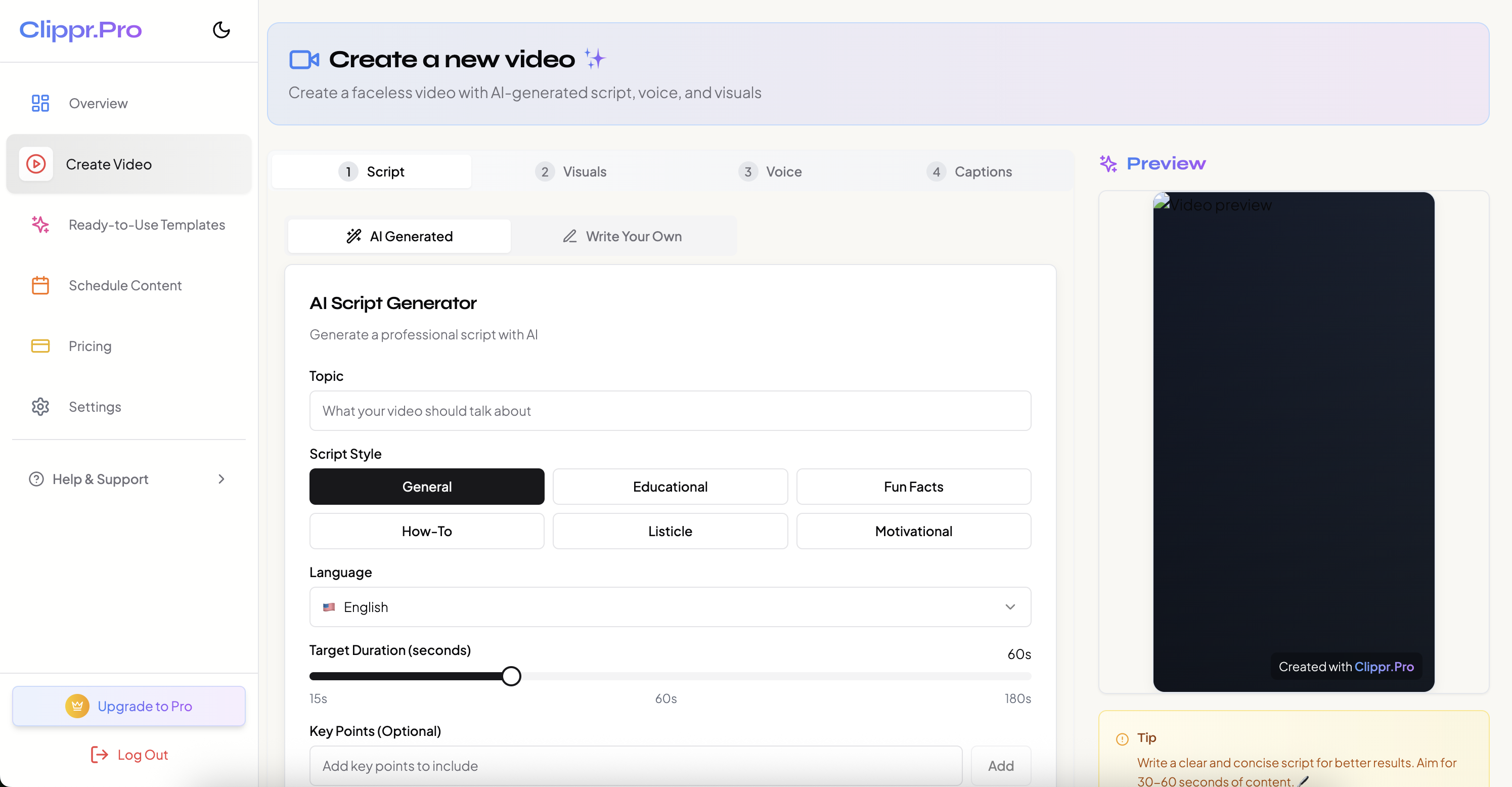This screenshot has height=787, width=1512.
Task: Open Settings gear icon
Action: pos(40,407)
